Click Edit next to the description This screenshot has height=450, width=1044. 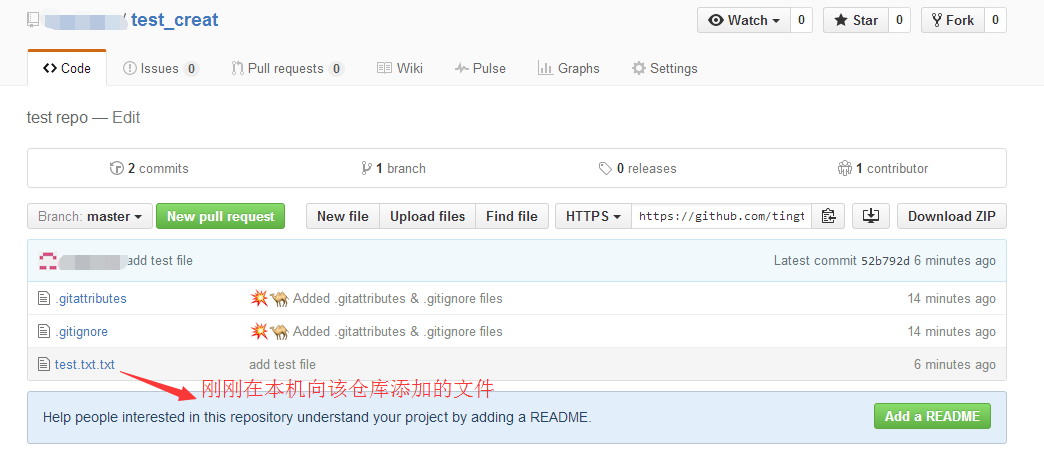click(x=127, y=118)
